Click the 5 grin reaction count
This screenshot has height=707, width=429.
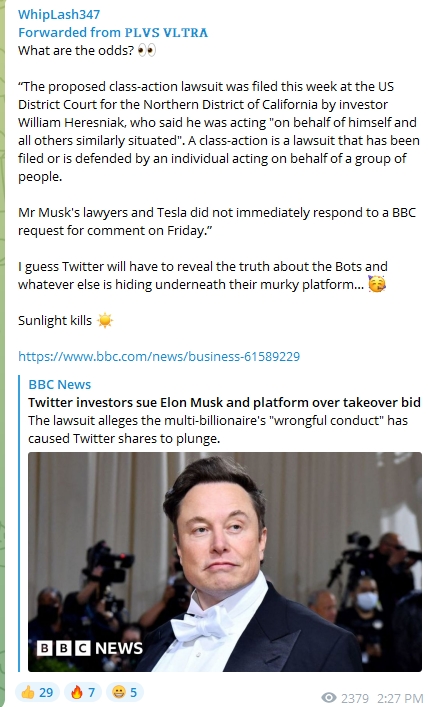coord(134,693)
